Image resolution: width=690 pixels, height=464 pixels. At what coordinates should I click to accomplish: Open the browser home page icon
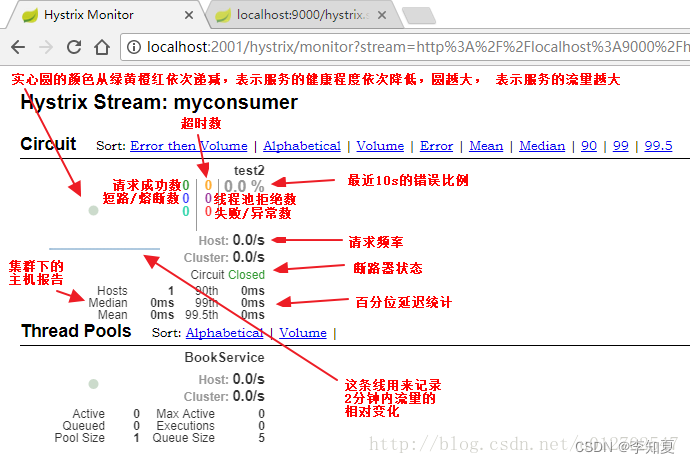click(102, 47)
